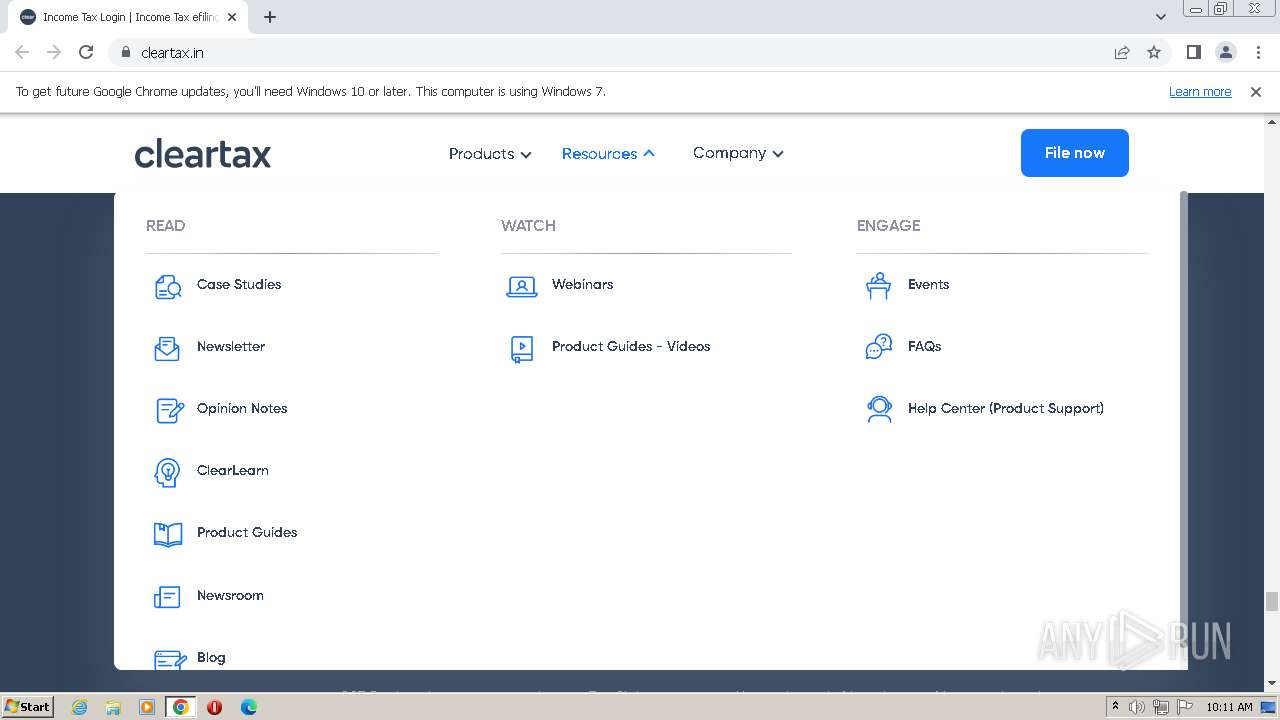Click the FAQs question bubble icon

878,347
